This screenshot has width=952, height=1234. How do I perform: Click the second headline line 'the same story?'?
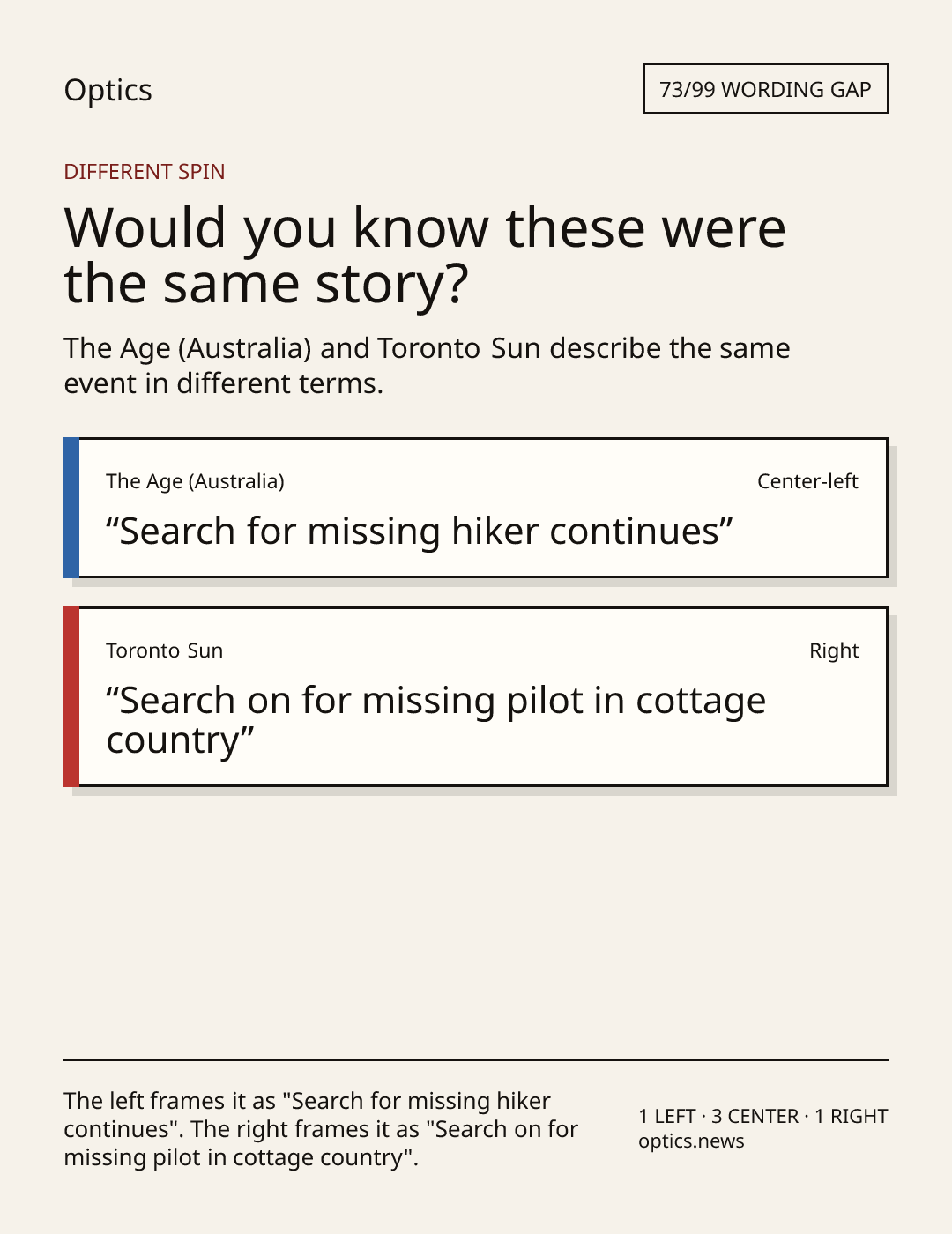point(266,285)
